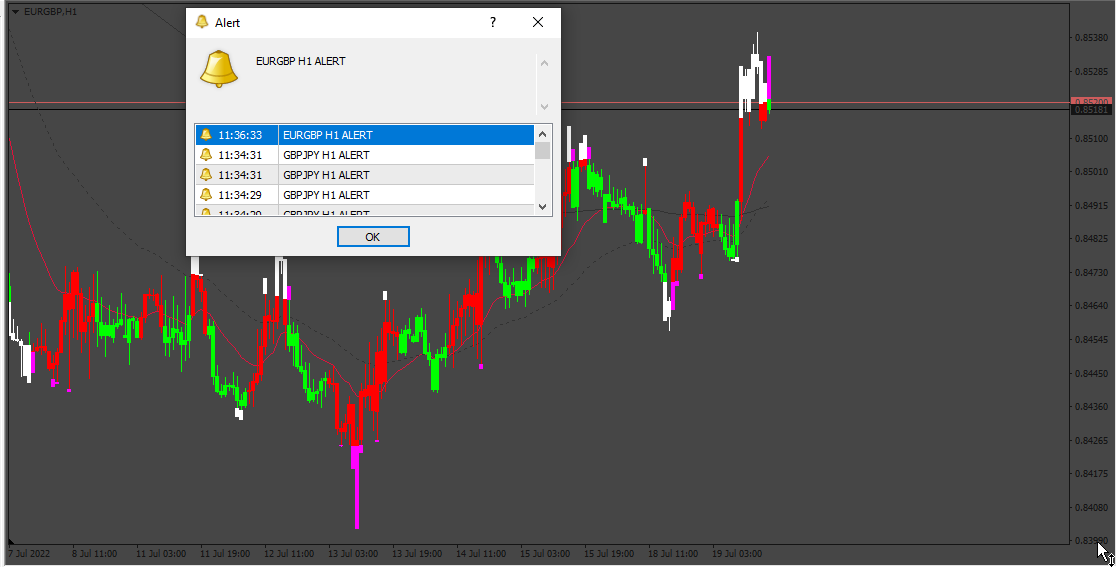Viewport: 1117px width, 567px height.
Task: Click the message area's scroll down chevron
Action: tap(544, 107)
